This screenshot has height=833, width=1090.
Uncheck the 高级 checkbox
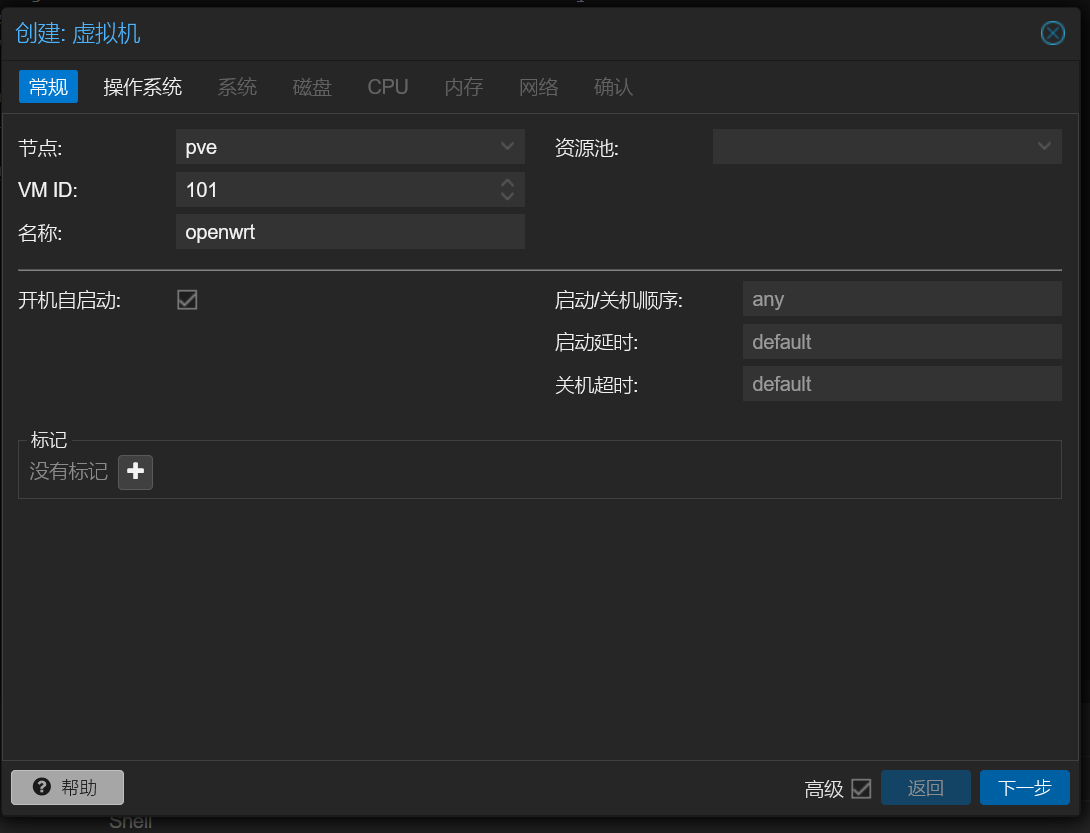coord(863,789)
